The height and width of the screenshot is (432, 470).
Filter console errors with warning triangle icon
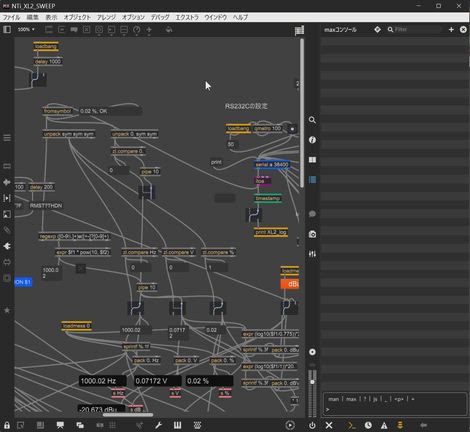[x=384, y=425]
